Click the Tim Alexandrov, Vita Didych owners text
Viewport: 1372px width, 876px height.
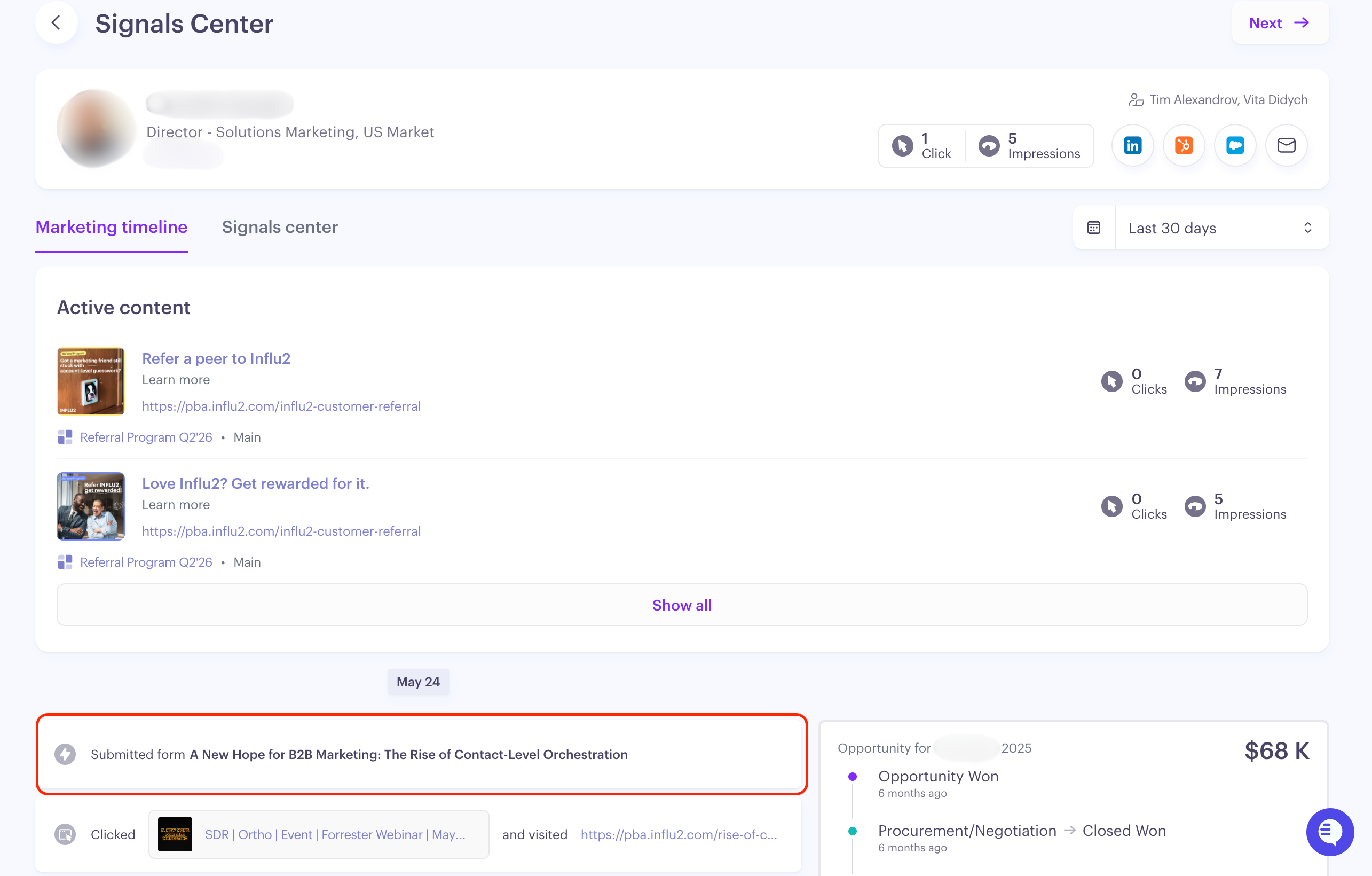click(x=1228, y=100)
